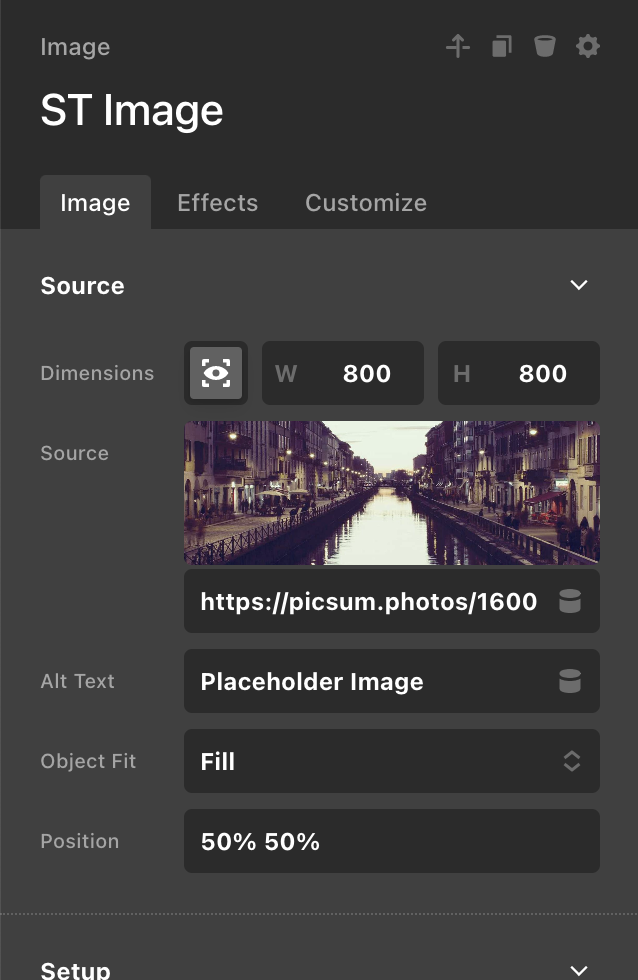Viewport: 638px width, 980px height.
Task: Click the canal source image thumbnail
Action: point(391,492)
